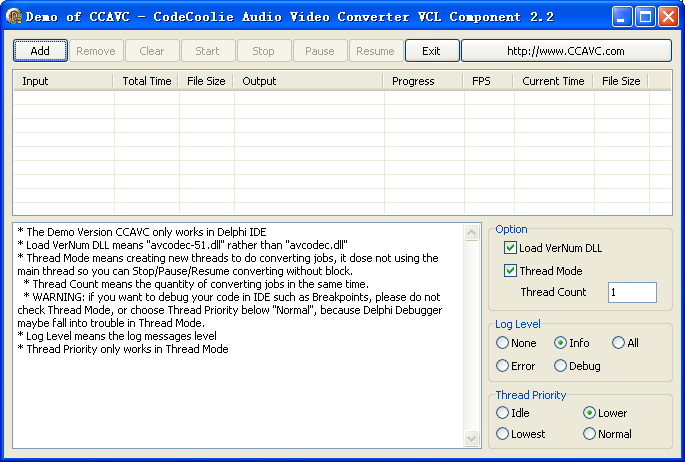Click the scroll down arrow in notes box
Screen dimensions: 685x462
tap(471, 438)
